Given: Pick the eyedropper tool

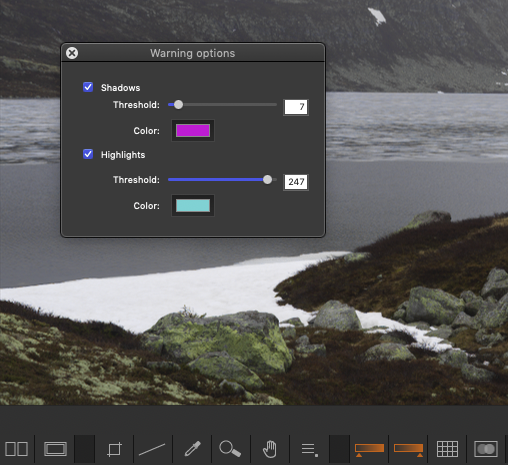Looking at the screenshot, I should point(193,449).
